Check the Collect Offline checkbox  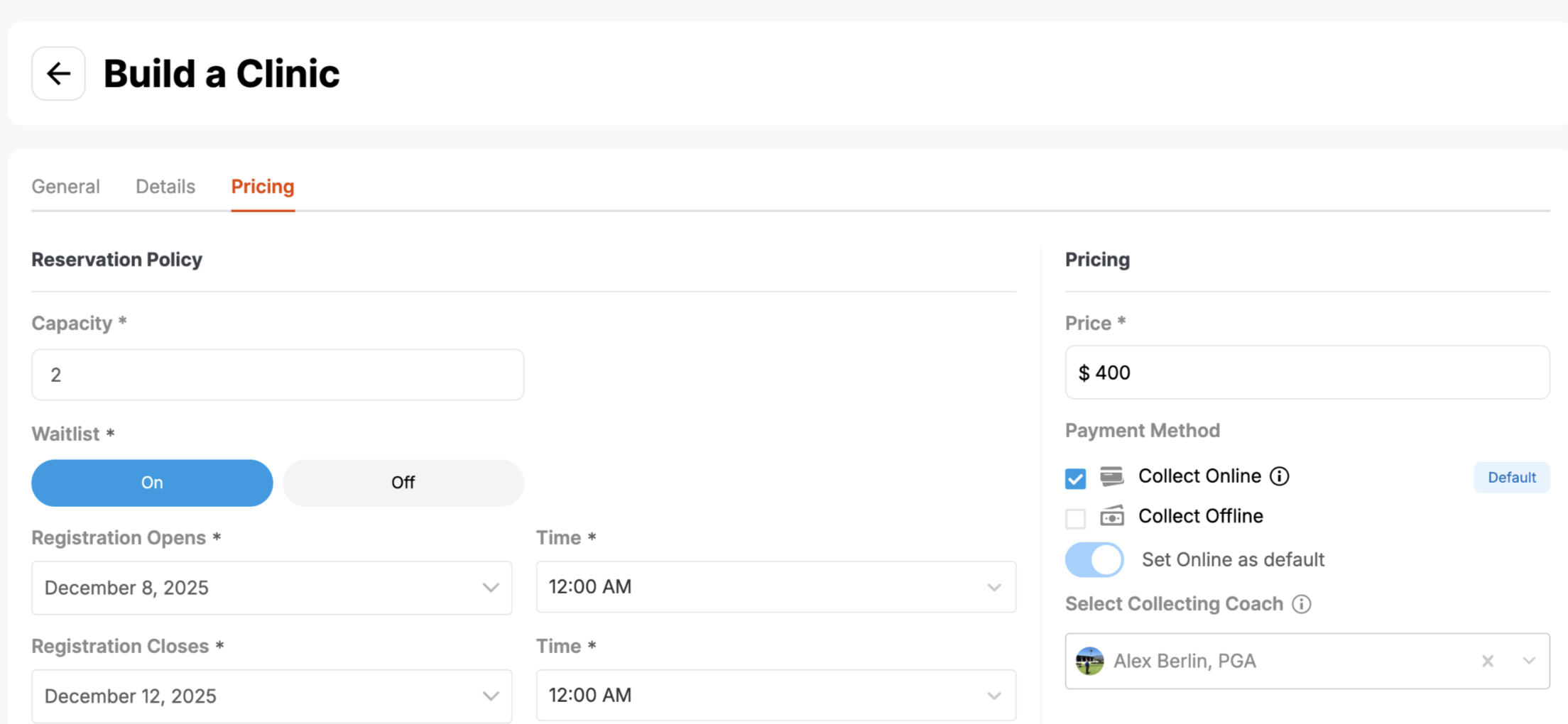[x=1075, y=518]
